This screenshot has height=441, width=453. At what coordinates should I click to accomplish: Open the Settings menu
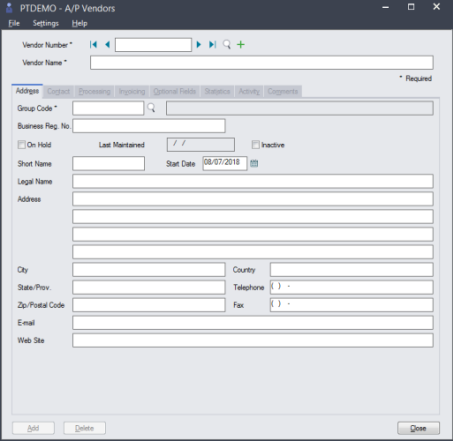46,23
